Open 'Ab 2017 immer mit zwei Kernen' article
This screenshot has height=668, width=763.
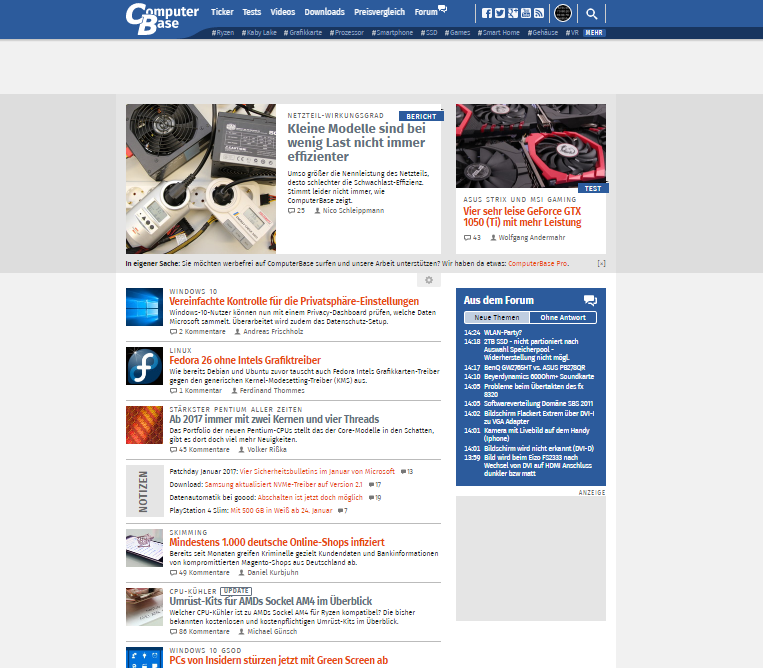coord(274,419)
